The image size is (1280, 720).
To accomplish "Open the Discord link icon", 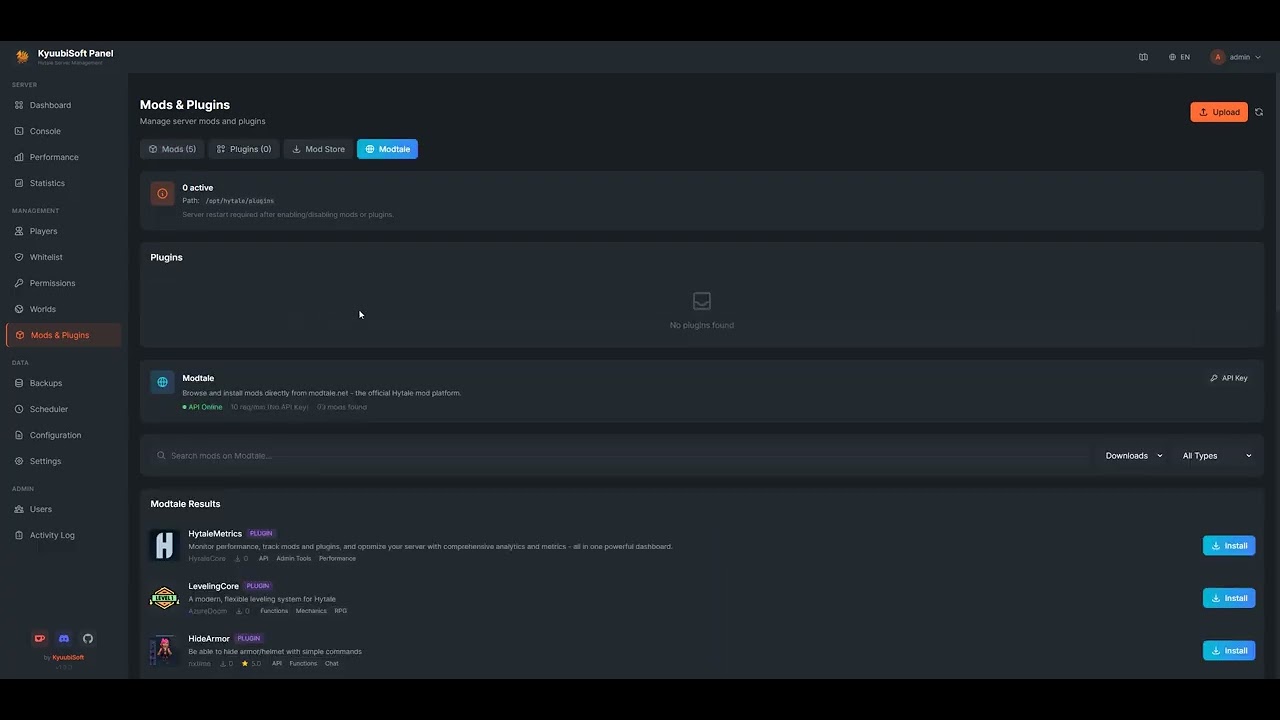I will 64,638.
